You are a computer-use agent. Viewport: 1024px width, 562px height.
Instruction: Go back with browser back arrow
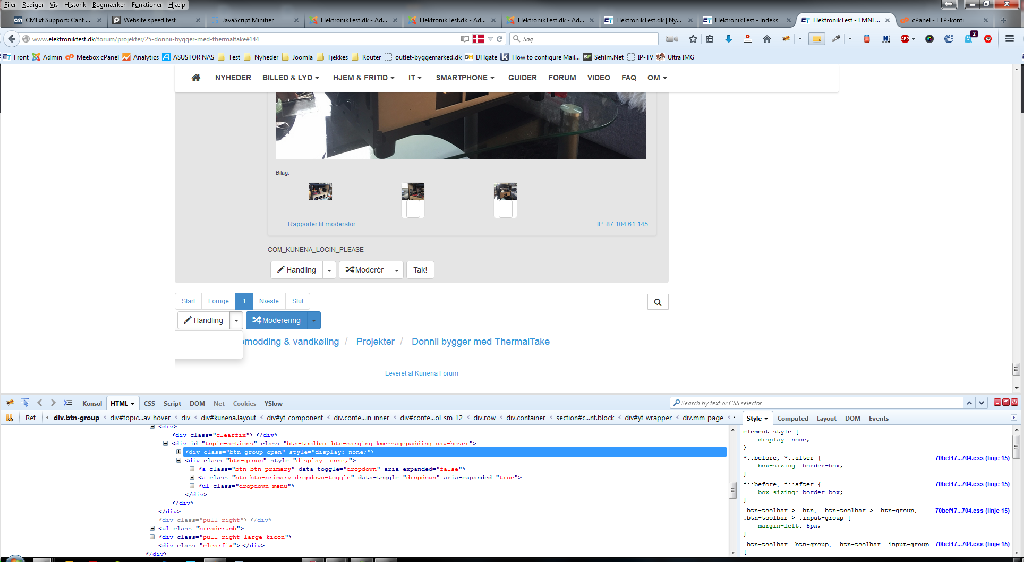pos(11,39)
